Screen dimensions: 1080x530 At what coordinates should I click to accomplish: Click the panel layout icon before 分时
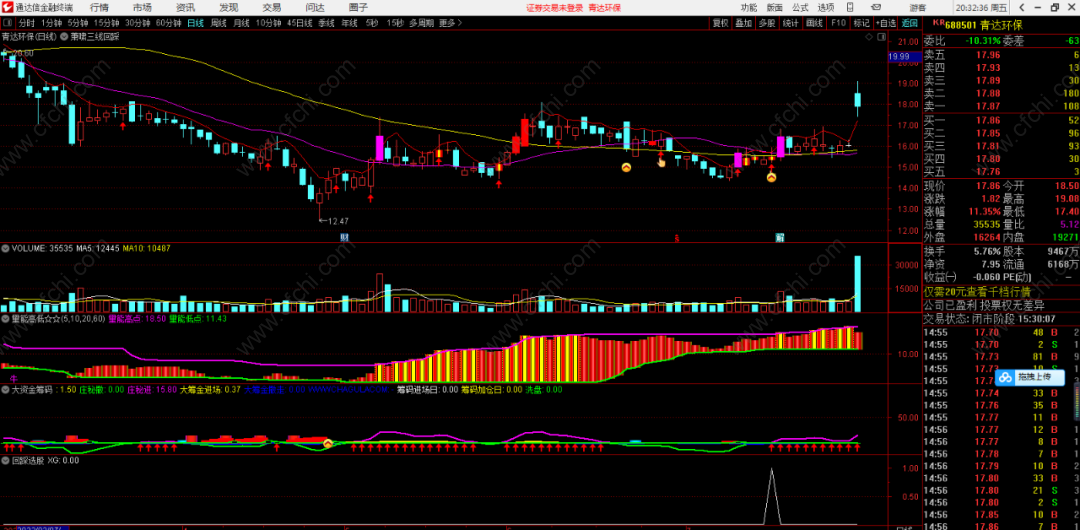pyautogui.click(x=8, y=23)
